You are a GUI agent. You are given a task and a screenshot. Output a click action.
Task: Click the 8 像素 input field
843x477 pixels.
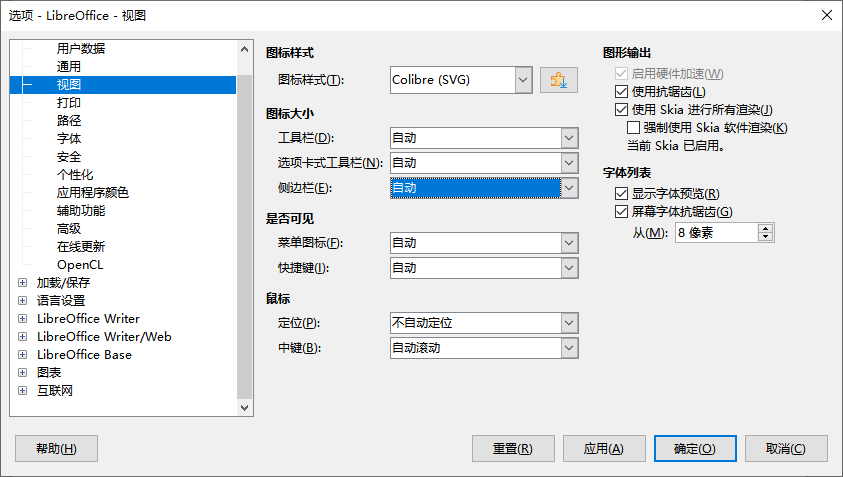point(717,233)
